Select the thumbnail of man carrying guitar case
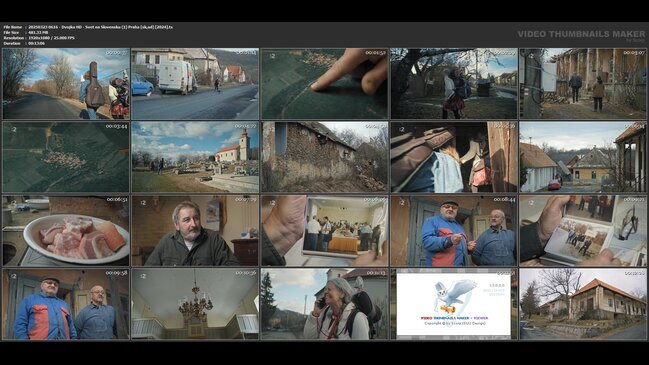The width and height of the screenshot is (649, 365). pyautogui.click(x=66, y=84)
